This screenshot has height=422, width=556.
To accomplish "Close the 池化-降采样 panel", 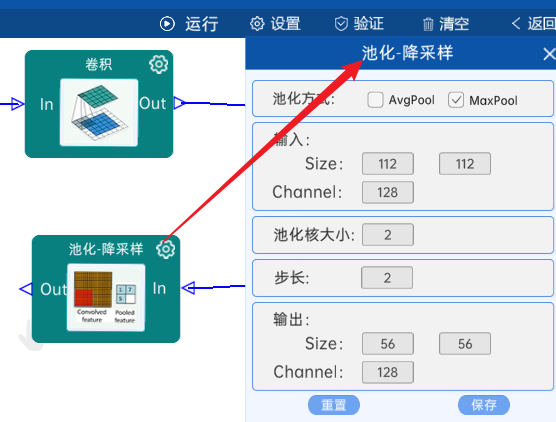I will (x=549, y=54).
